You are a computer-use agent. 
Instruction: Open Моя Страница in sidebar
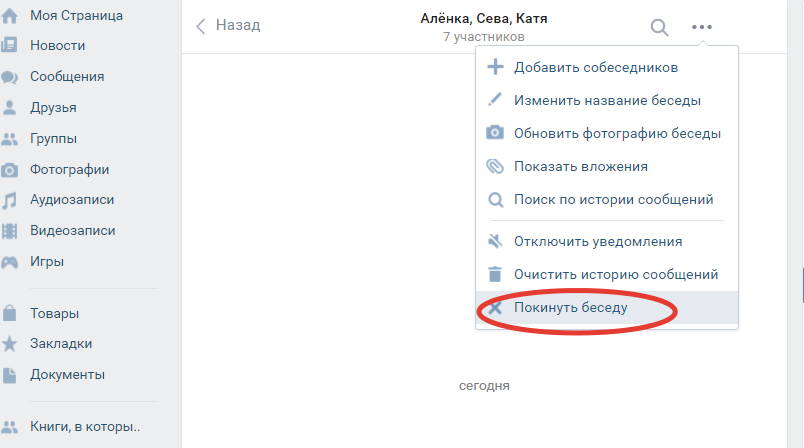pos(76,15)
